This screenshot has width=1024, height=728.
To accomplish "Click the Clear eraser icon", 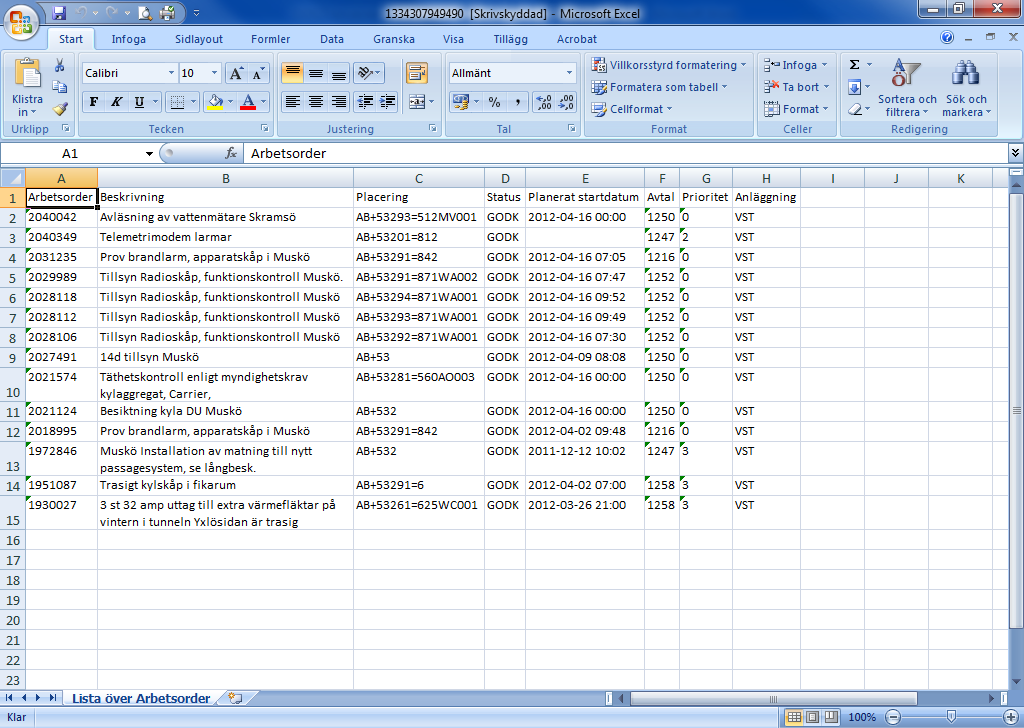I will pyautogui.click(x=854, y=109).
